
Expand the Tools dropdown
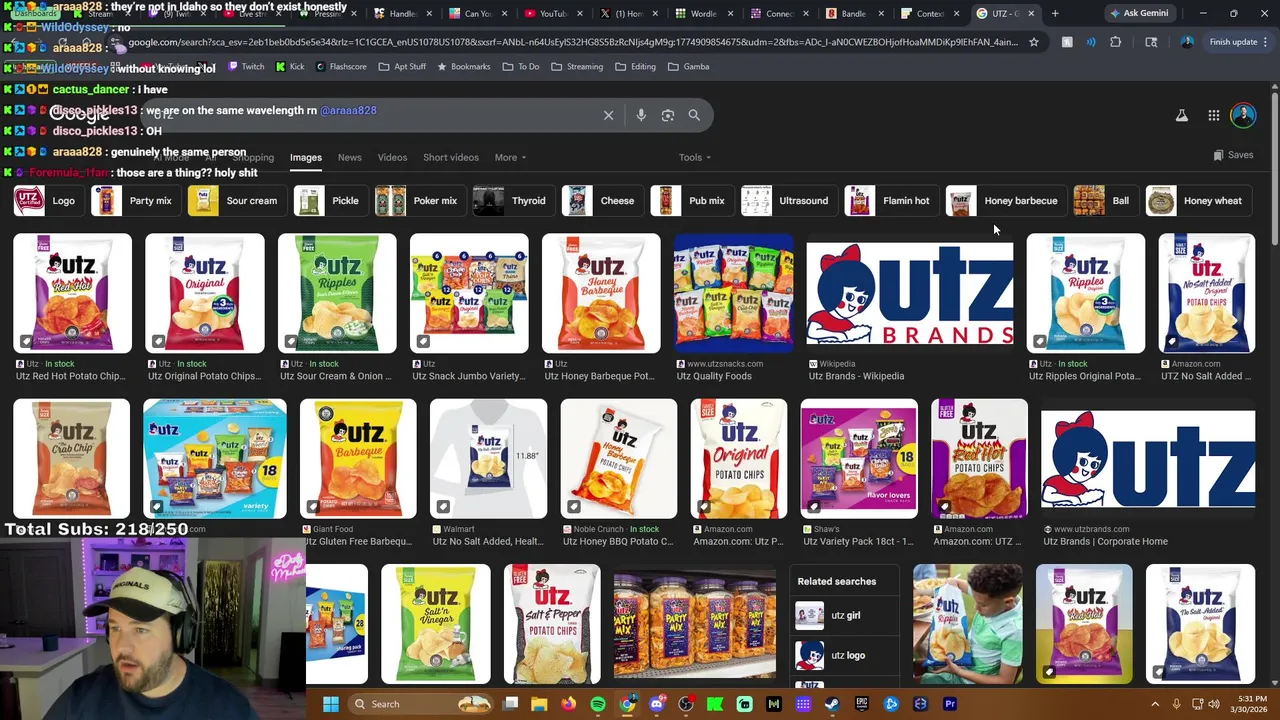pyautogui.click(x=694, y=157)
